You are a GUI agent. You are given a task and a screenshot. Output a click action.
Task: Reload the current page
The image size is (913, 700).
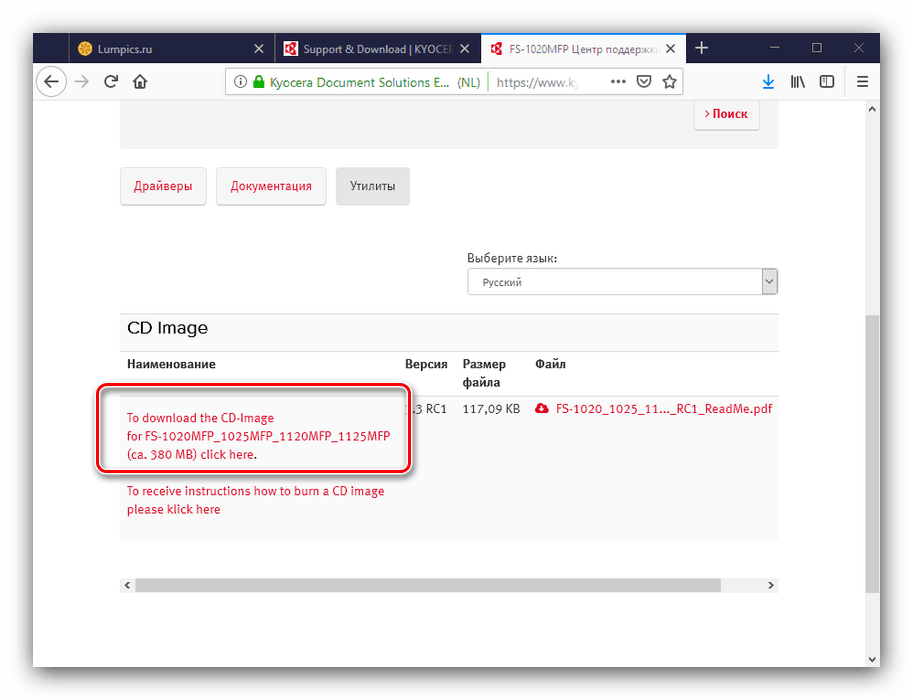pyautogui.click(x=111, y=82)
